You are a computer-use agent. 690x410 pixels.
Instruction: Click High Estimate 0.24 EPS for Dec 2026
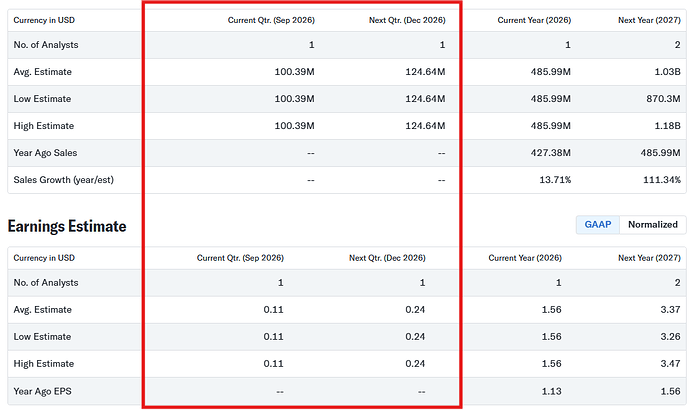coord(415,364)
